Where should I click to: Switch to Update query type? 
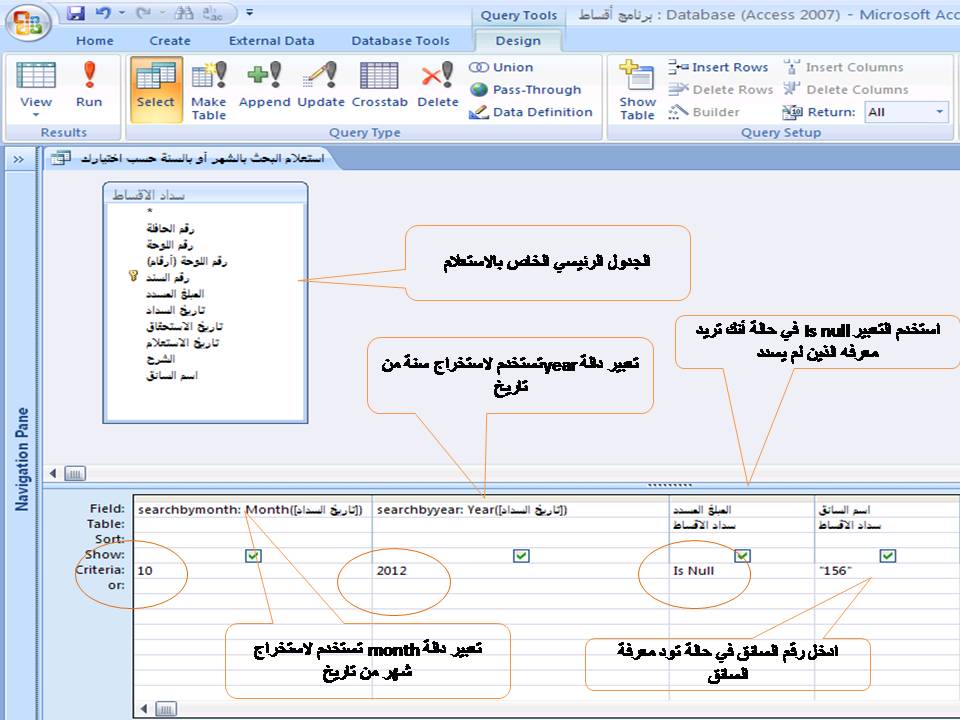coord(321,85)
